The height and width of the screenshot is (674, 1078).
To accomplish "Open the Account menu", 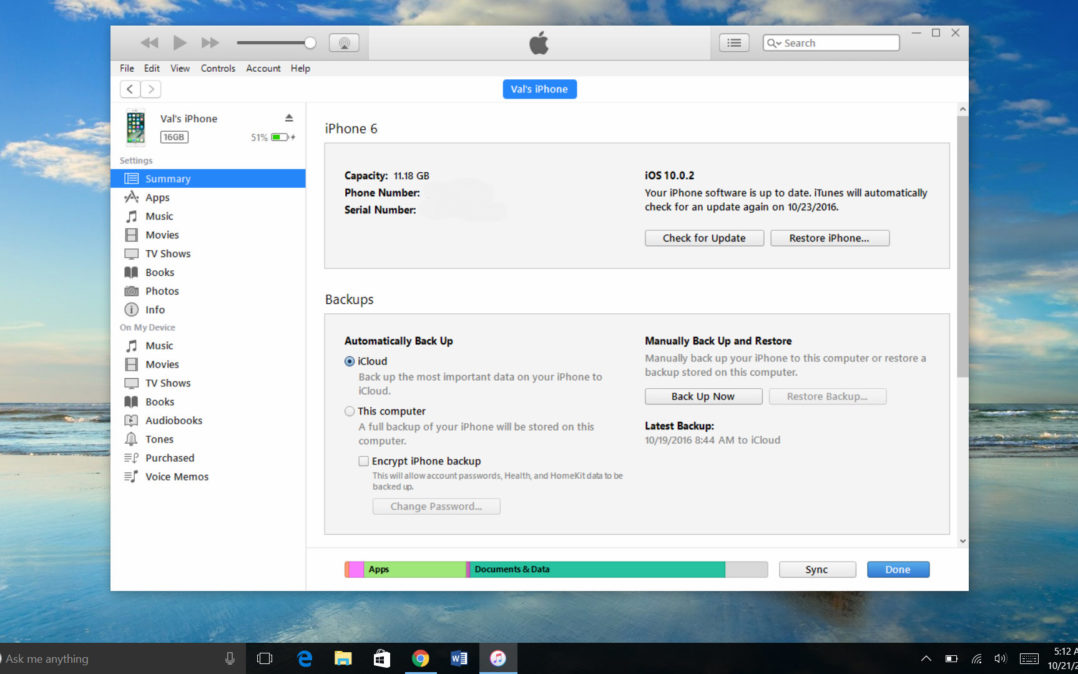I will click(x=263, y=68).
